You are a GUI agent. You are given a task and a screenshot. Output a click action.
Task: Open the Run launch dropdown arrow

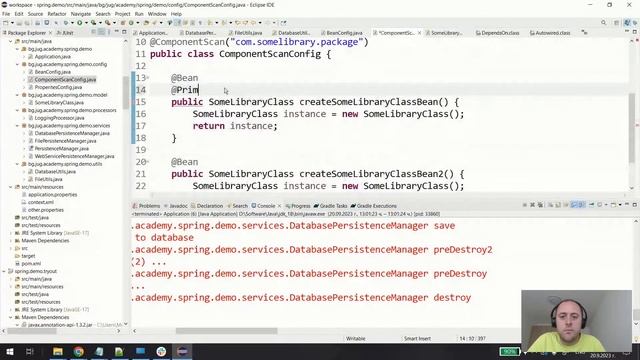click(x=86, y=23)
